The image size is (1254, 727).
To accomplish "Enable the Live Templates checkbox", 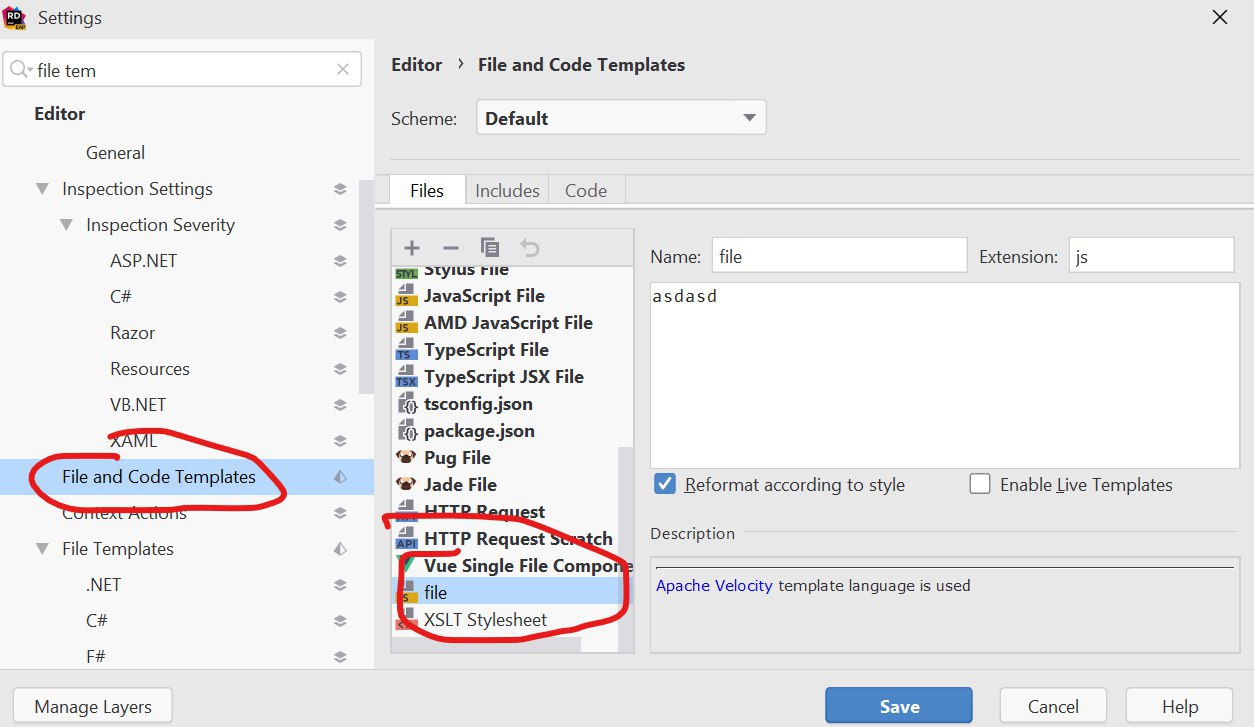I will [x=980, y=485].
